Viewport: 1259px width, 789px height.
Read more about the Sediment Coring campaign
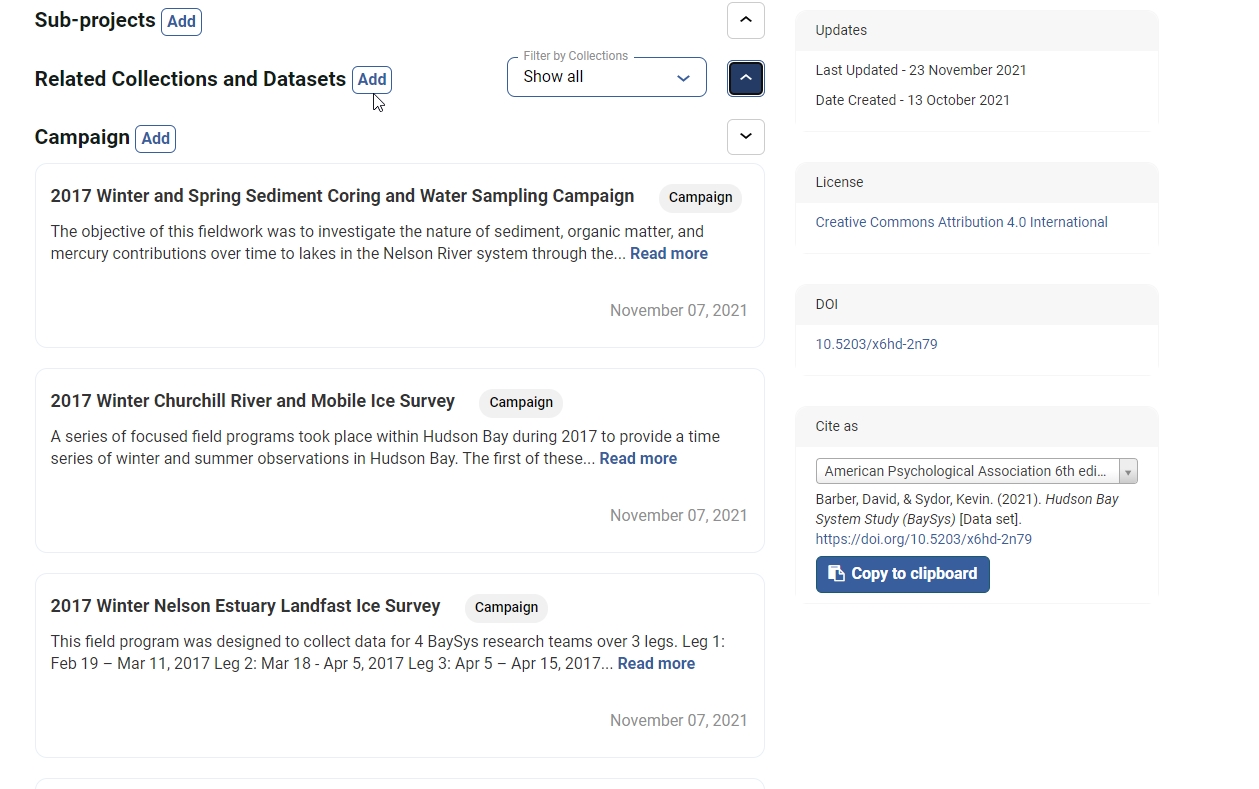pos(668,254)
